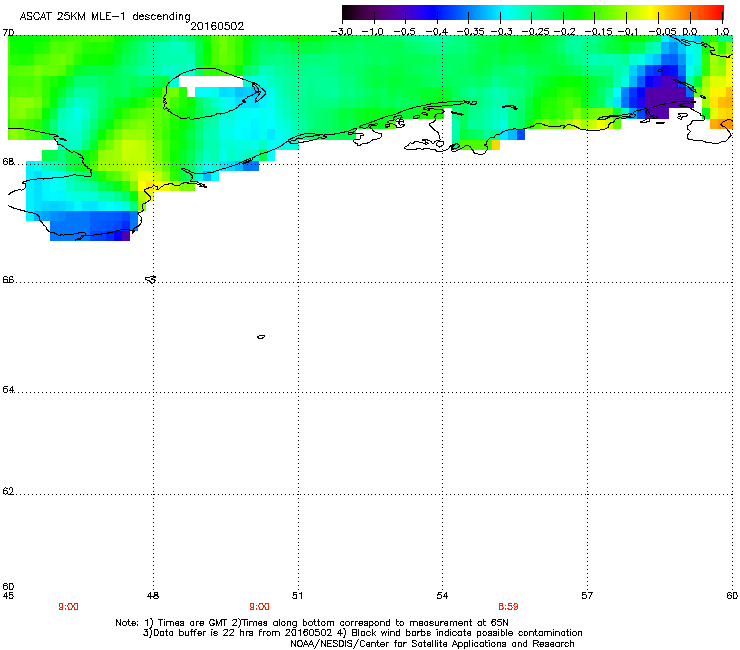Click the '-0.15' color scale label

tap(598, 32)
